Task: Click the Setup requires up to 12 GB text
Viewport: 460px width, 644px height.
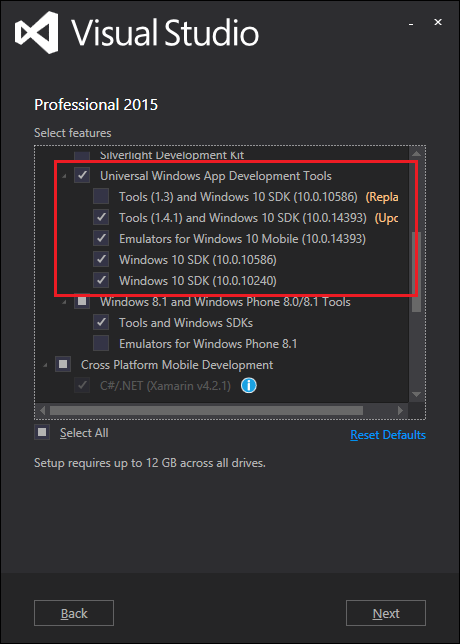Action: [150, 463]
